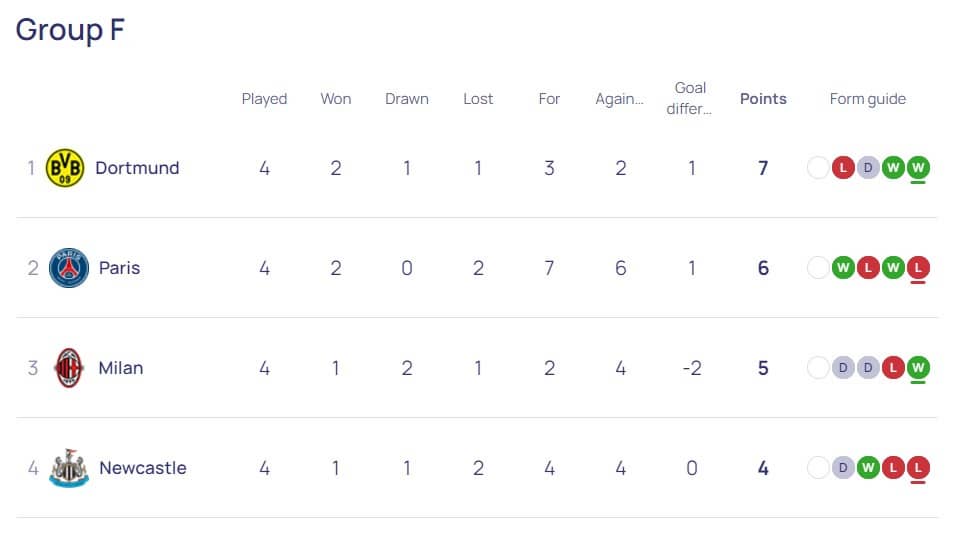The image size is (958, 538).
Task: Select Milan's underlined green W badge
Action: point(918,368)
